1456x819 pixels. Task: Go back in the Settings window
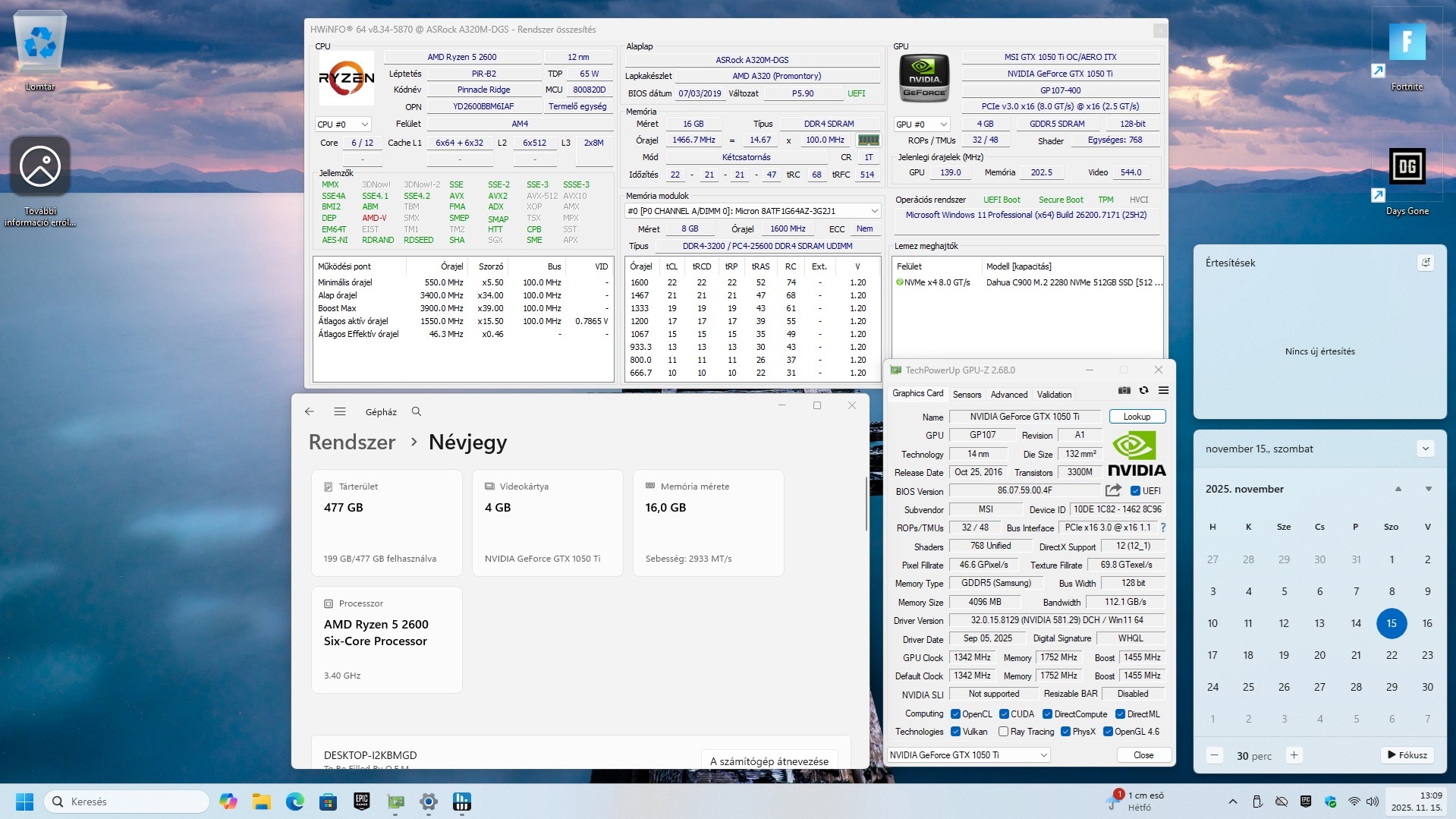tap(310, 411)
